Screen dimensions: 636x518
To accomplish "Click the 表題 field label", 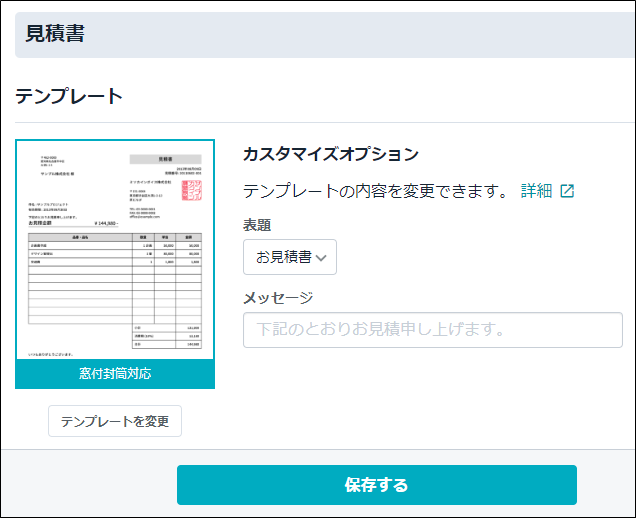I will pos(257,225).
